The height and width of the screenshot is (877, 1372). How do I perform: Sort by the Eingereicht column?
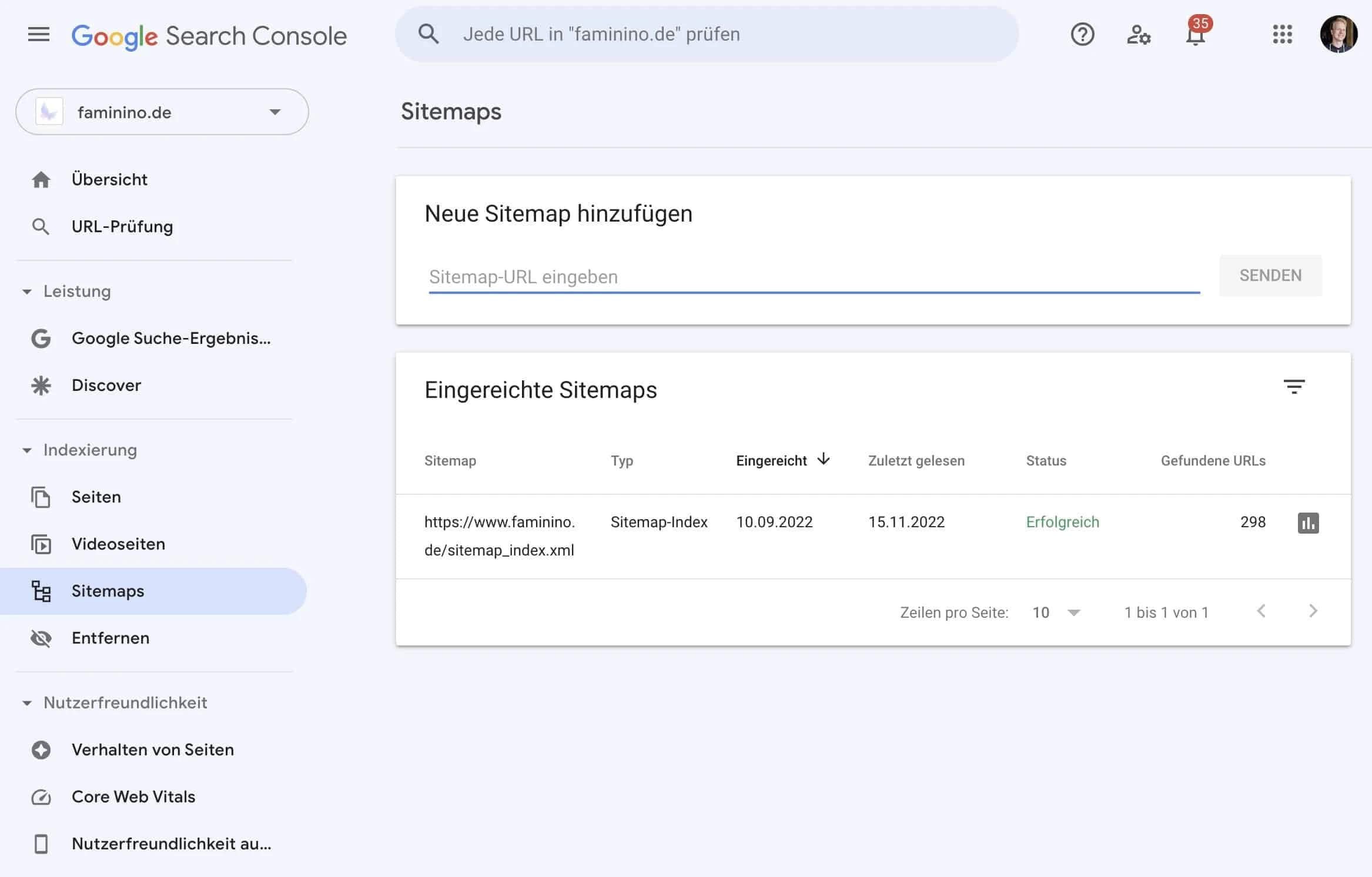pyautogui.click(x=773, y=460)
